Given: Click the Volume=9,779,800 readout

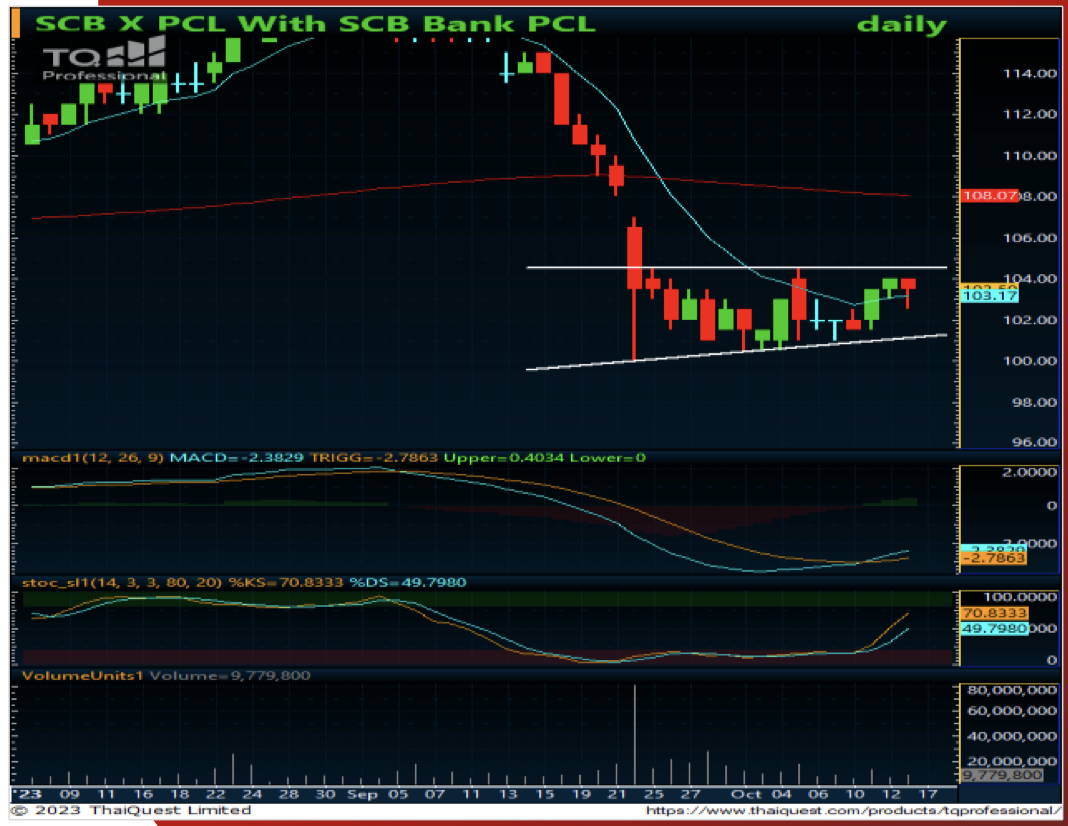Looking at the screenshot, I should (230, 676).
